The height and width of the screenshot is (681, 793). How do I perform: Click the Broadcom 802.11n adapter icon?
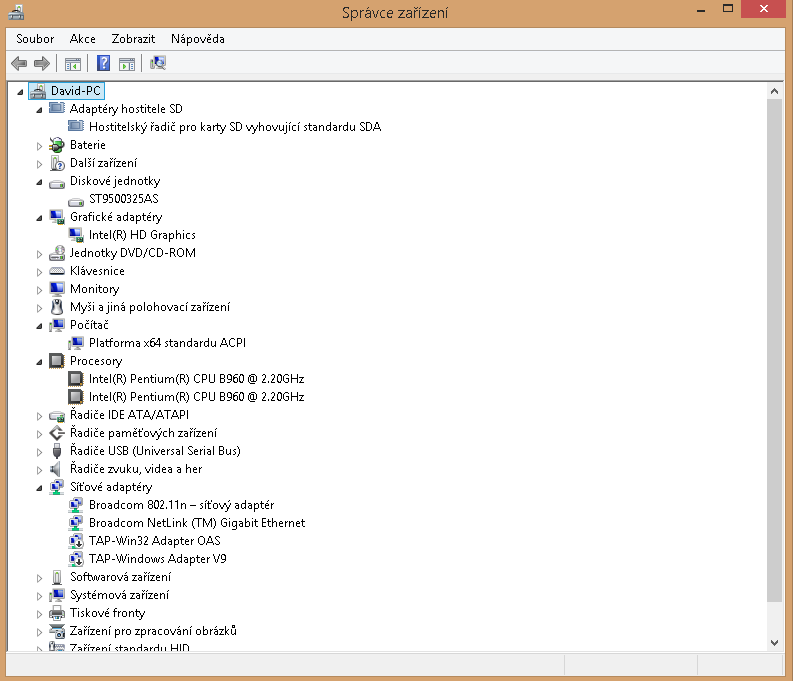[x=76, y=505]
